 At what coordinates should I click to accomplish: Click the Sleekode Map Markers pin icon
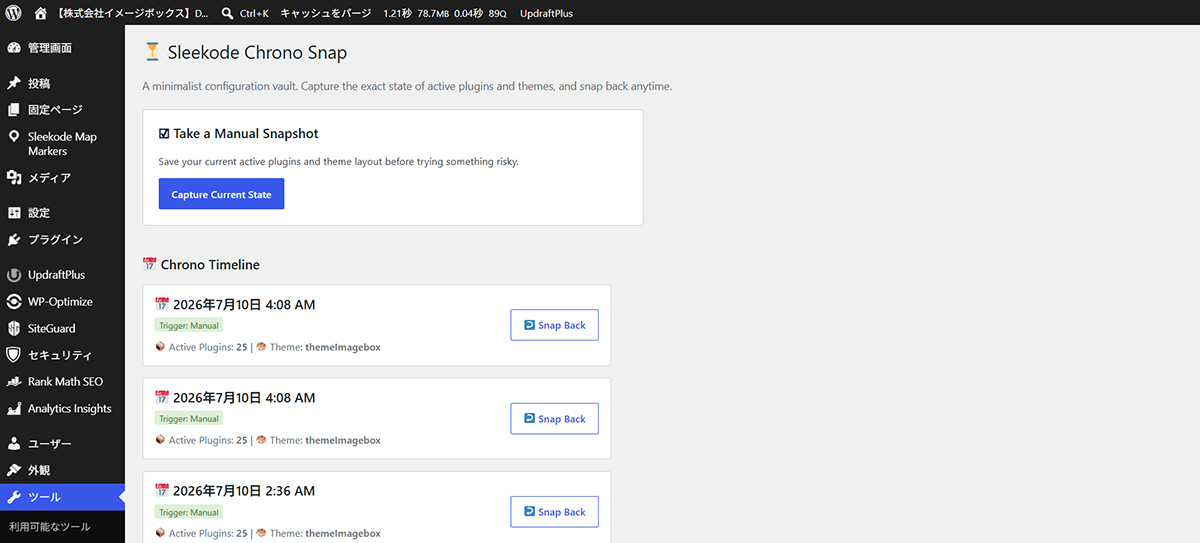pos(14,137)
